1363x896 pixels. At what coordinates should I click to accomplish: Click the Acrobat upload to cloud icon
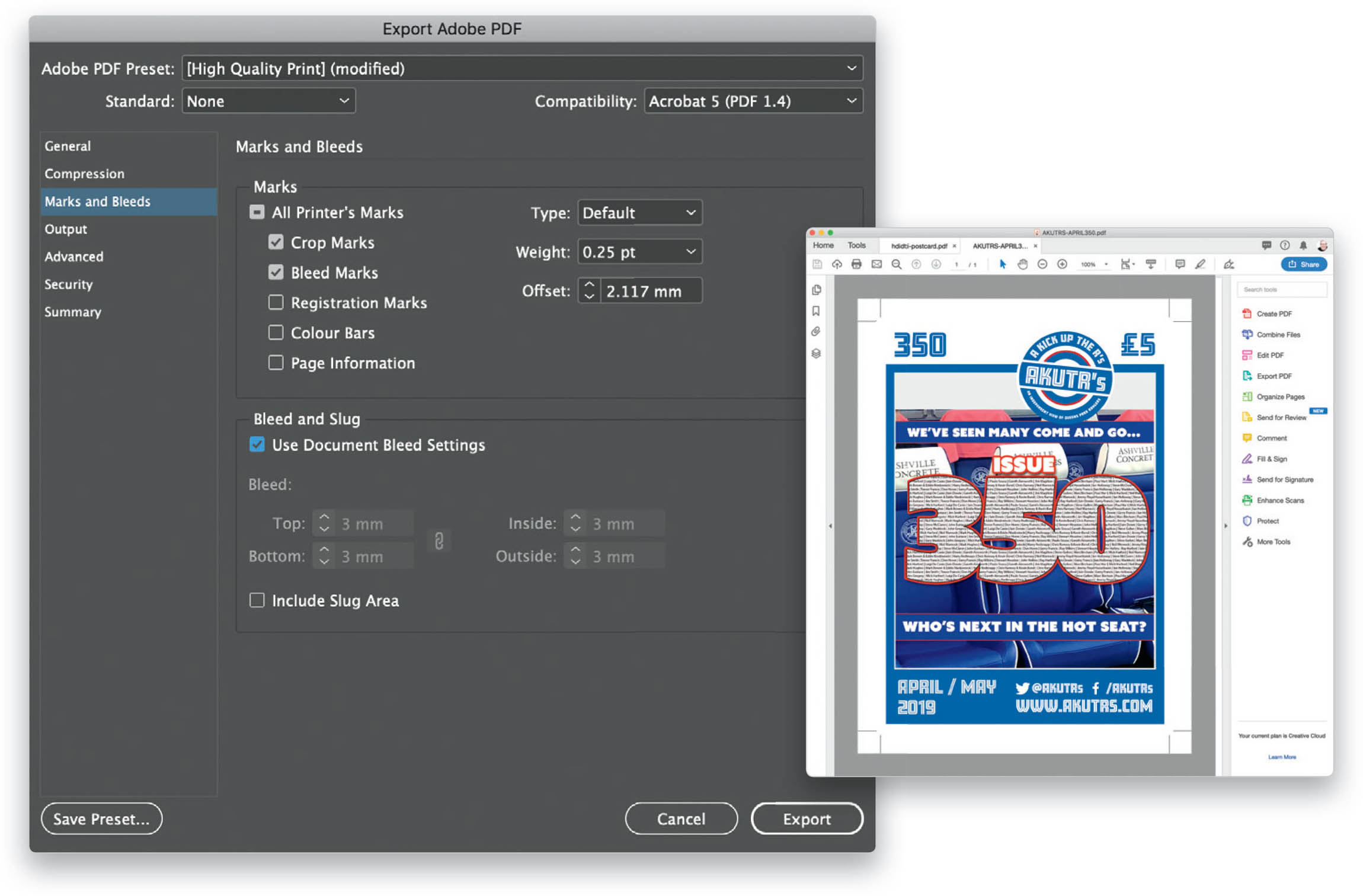[x=837, y=264]
